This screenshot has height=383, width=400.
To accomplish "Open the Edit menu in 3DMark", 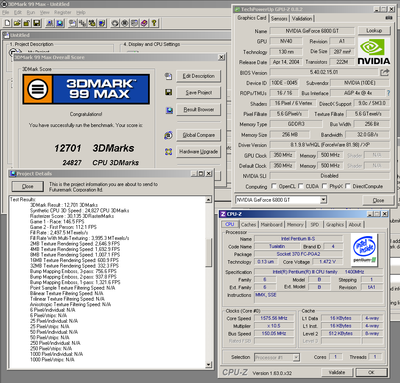I will pyautogui.click(x=18, y=12).
